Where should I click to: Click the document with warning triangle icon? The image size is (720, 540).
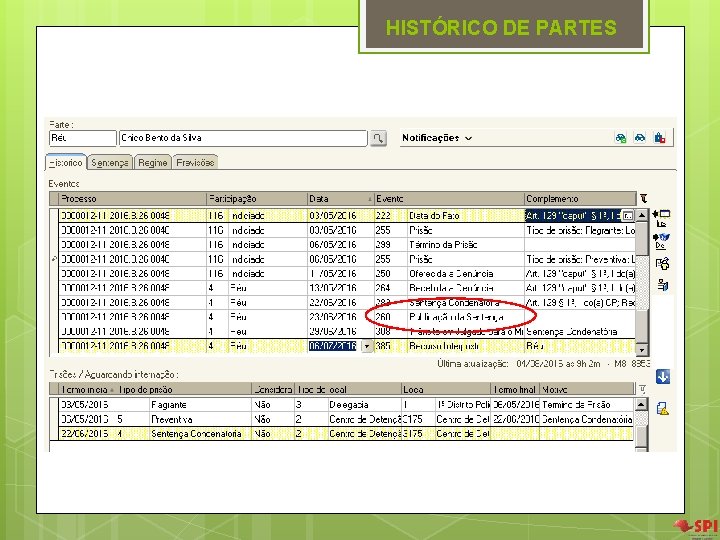point(662,408)
